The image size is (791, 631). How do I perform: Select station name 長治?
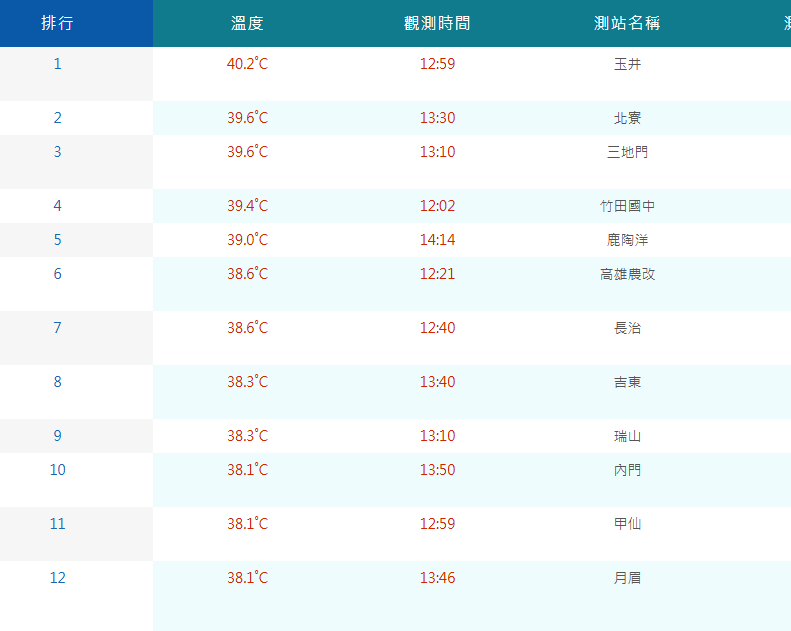[x=627, y=328]
